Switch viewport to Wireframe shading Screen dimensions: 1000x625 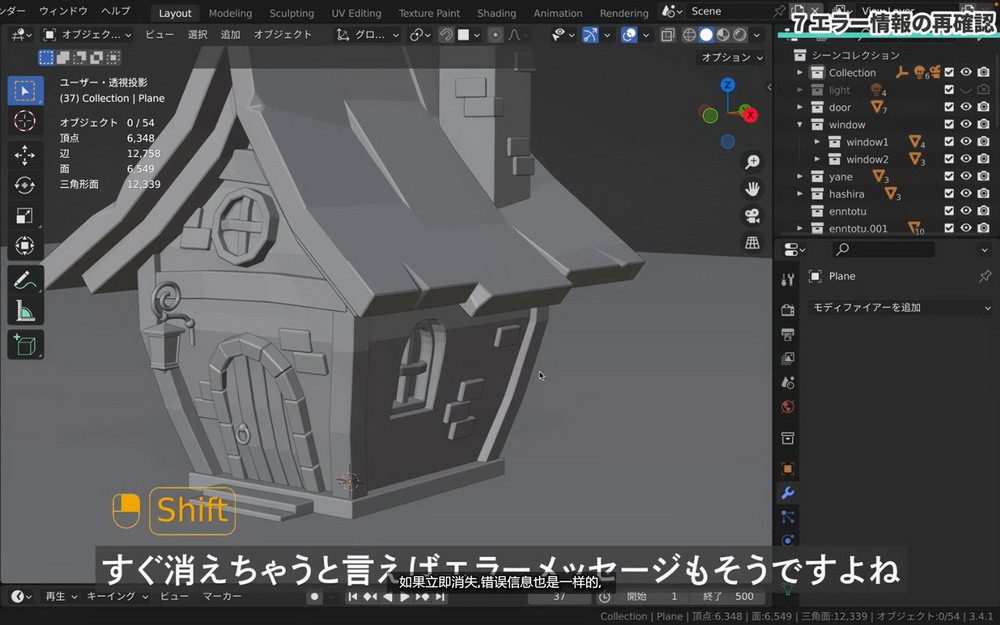[x=689, y=34]
